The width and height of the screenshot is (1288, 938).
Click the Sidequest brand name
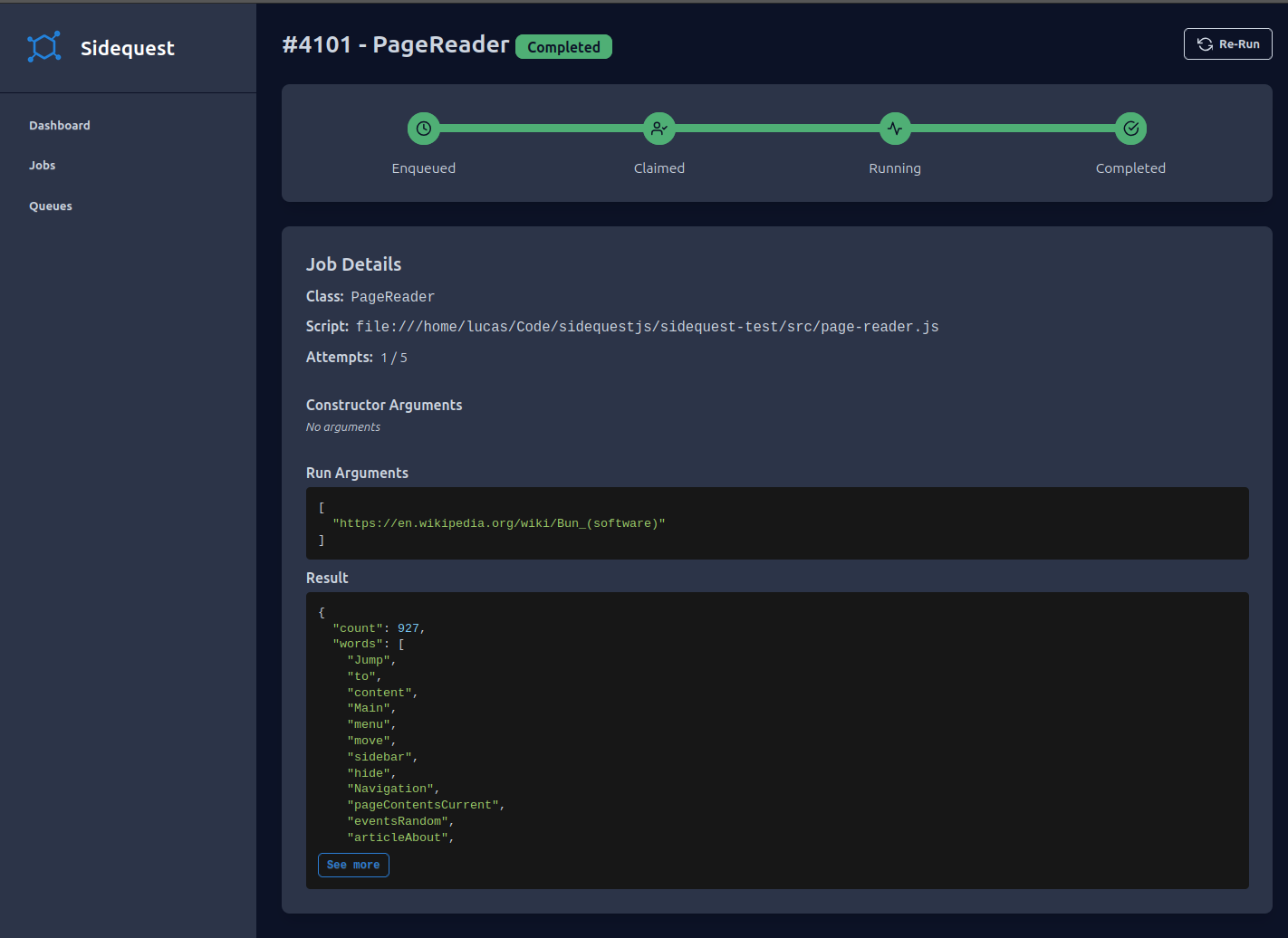(128, 48)
